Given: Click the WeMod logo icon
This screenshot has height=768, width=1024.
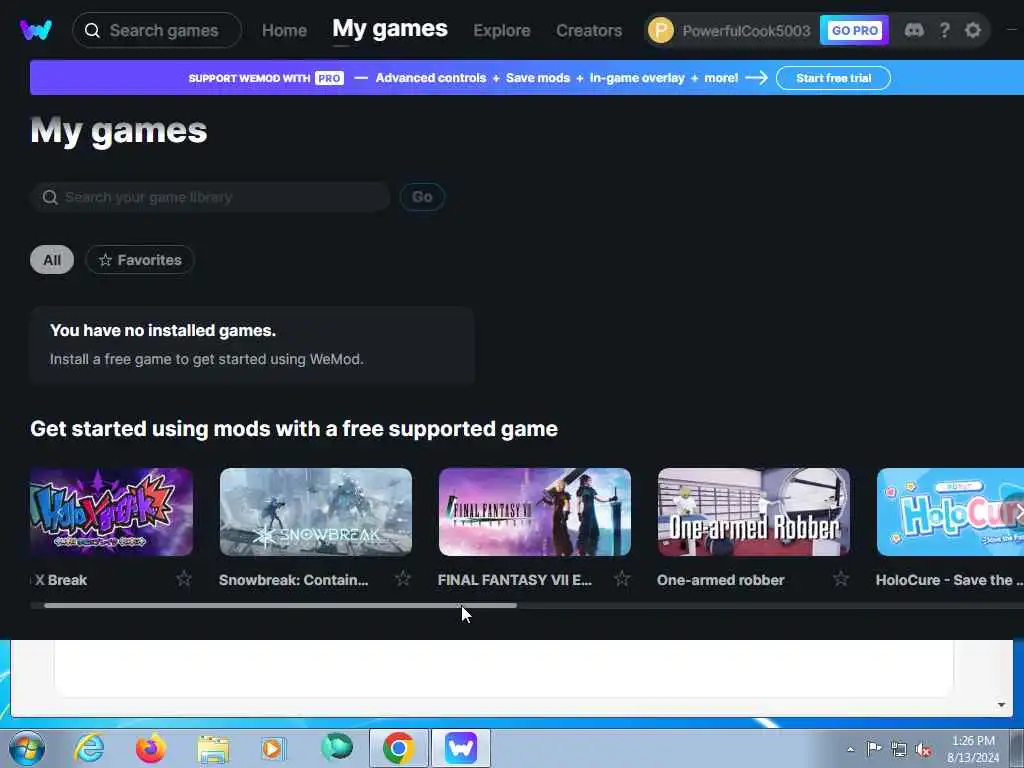Looking at the screenshot, I should (36, 30).
